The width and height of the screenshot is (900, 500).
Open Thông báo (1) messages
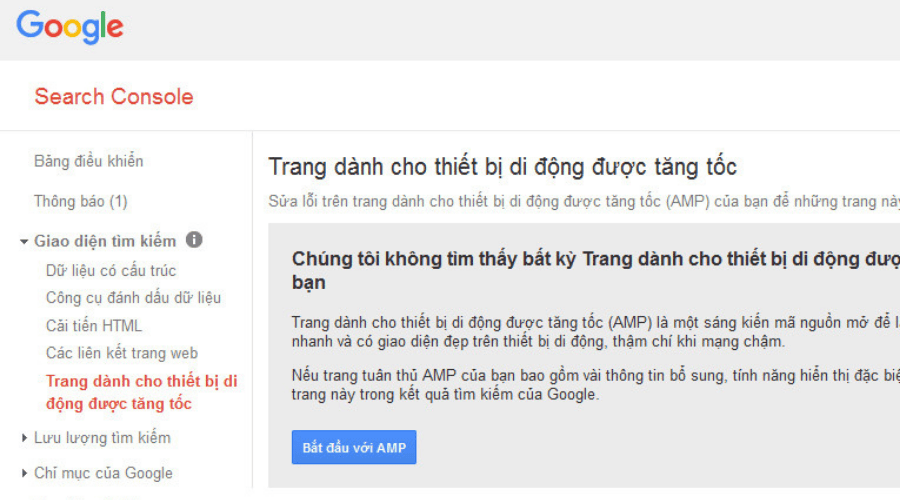click(80, 201)
